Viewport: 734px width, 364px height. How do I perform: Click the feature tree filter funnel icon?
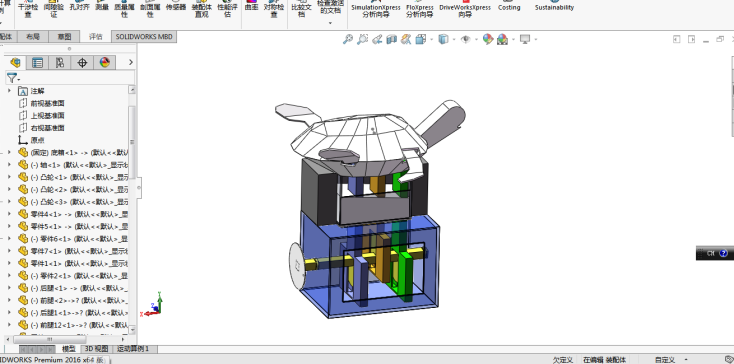tap(12, 78)
